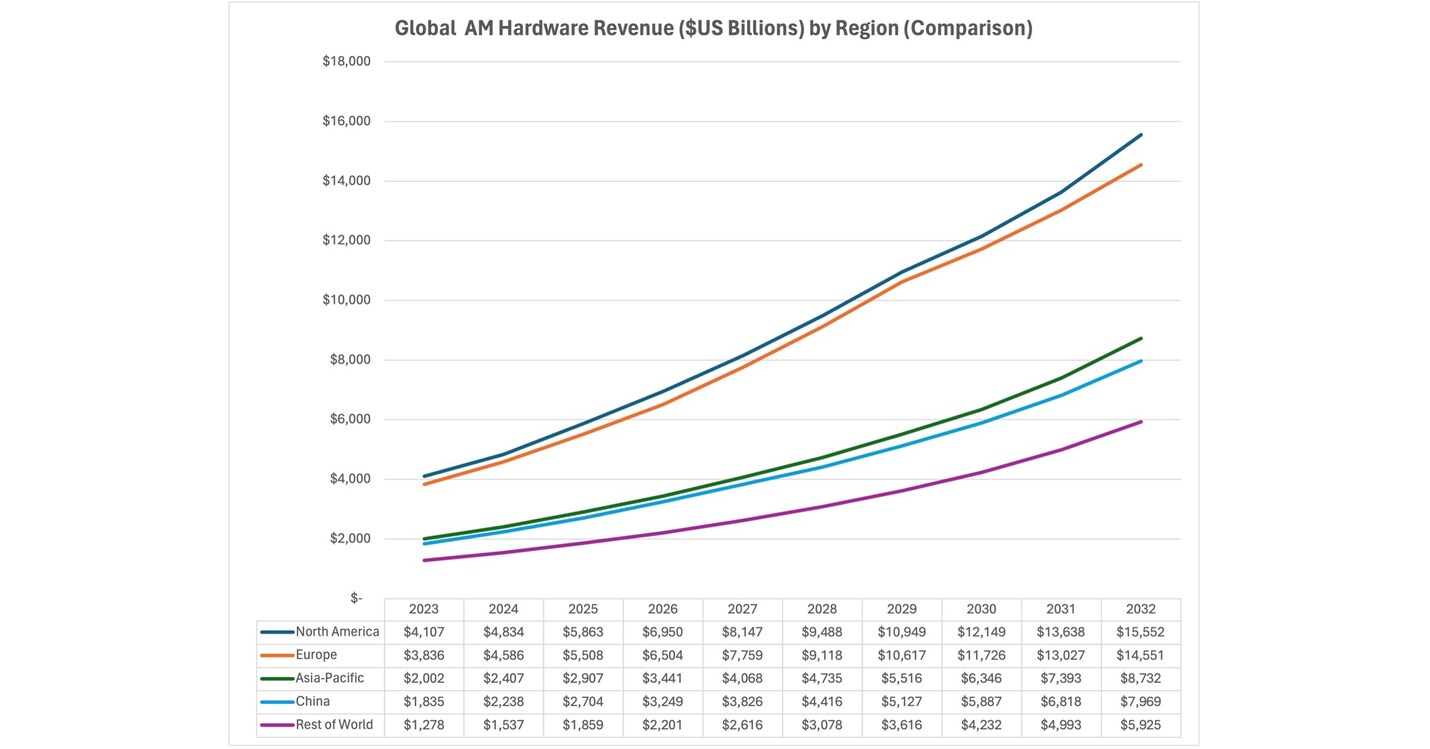Click China 2030 value $5,887
The height and width of the screenshot is (749, 1430).
(981, 702)
